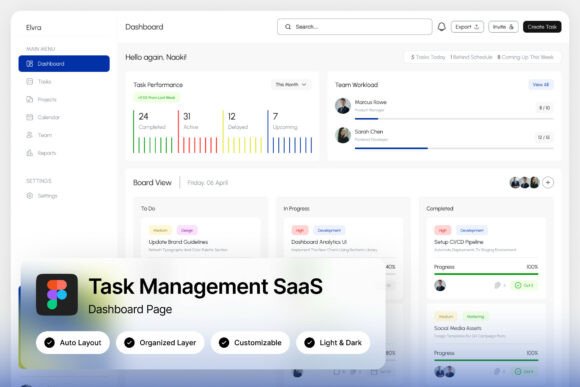Image resolution: width=580 pixels, height=387 pixels.
Task: Open Settings in the sidebar
Action: (64, 195)
